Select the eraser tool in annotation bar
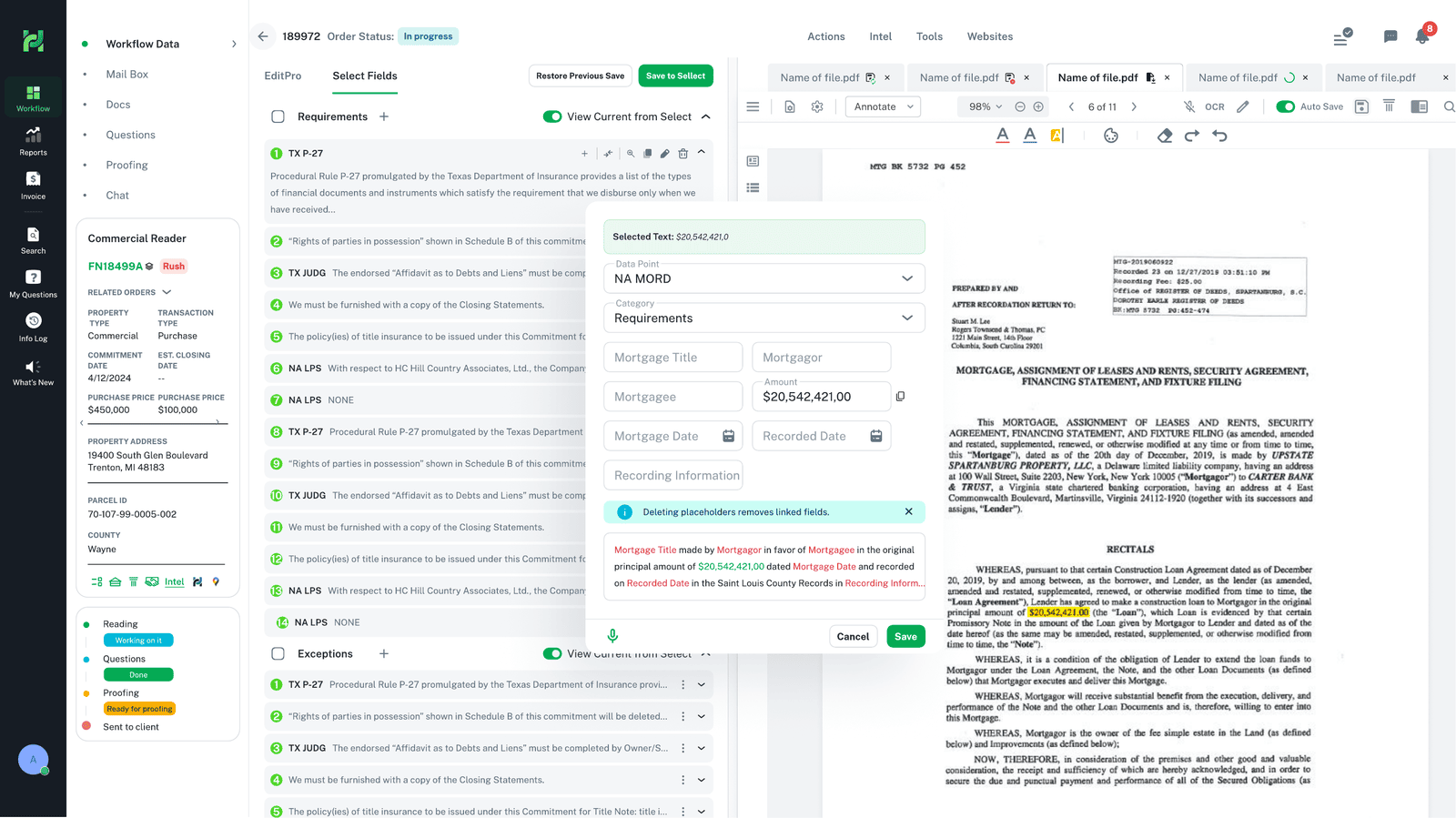1456x818 pixels. coord(1165,136)
